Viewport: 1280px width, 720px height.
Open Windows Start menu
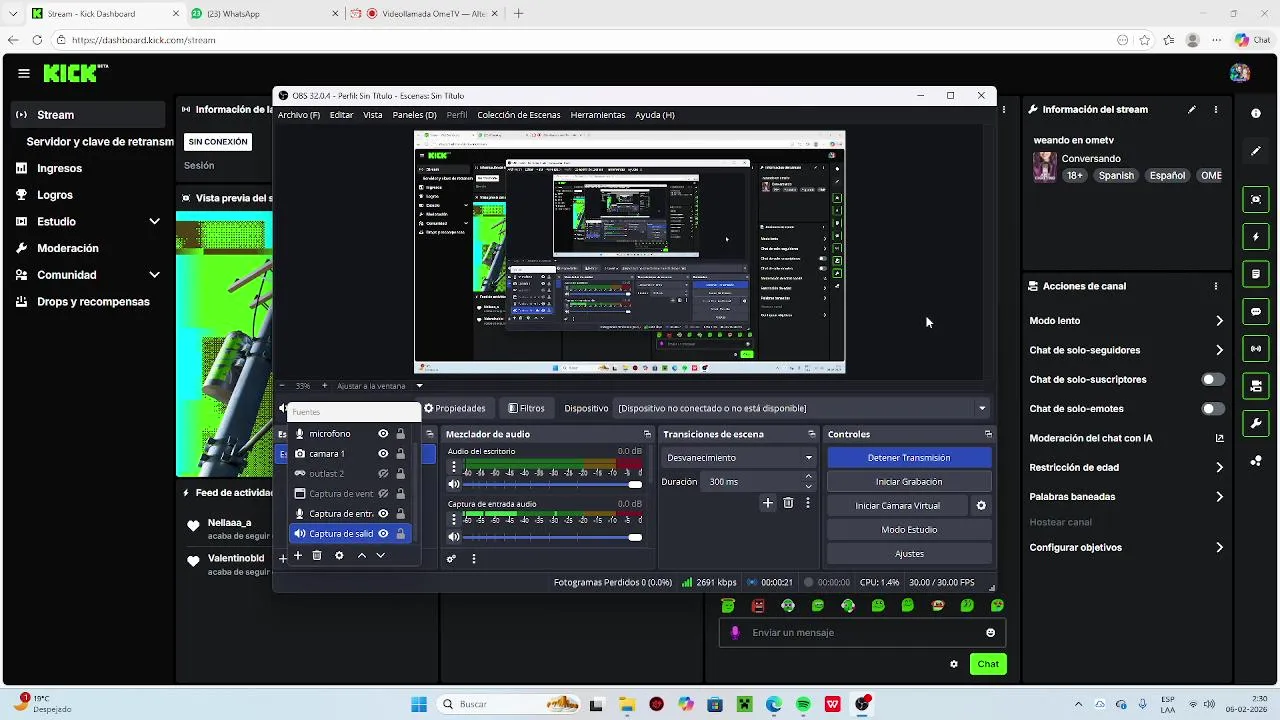(x=419, y=704)
